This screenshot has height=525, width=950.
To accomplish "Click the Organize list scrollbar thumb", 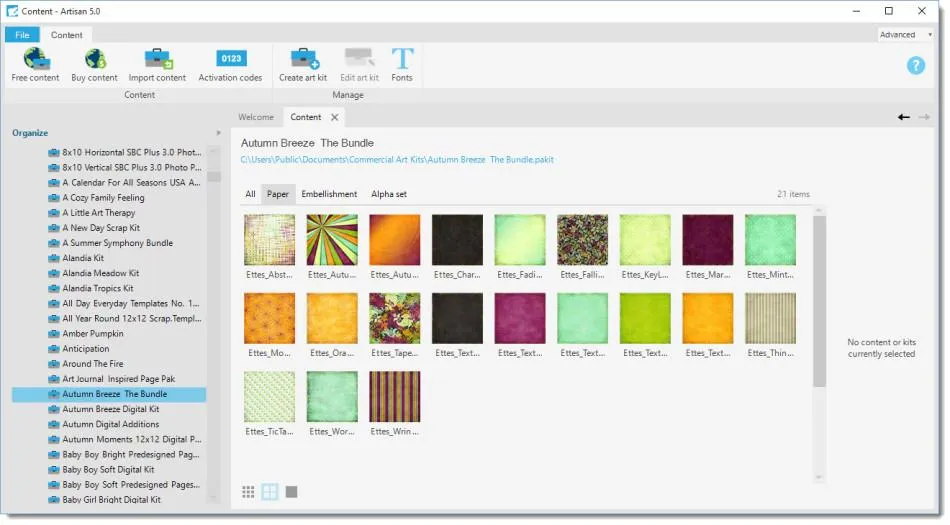I will coord(213,177).
